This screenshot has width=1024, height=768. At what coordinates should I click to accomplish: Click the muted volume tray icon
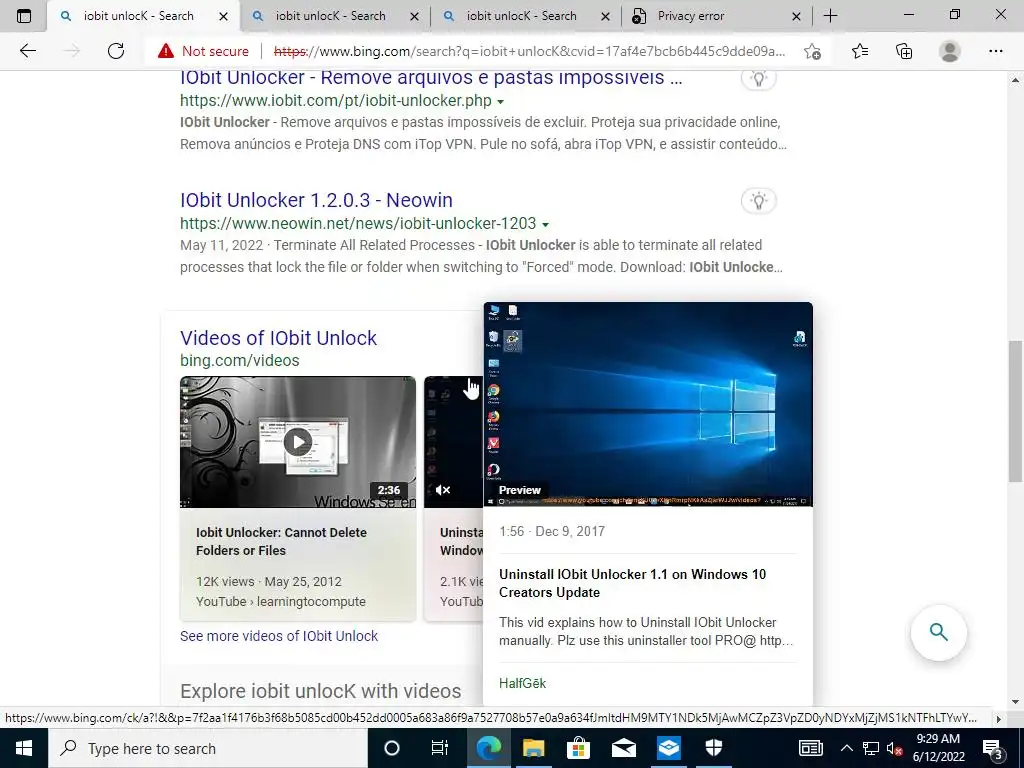coord(894,748)
